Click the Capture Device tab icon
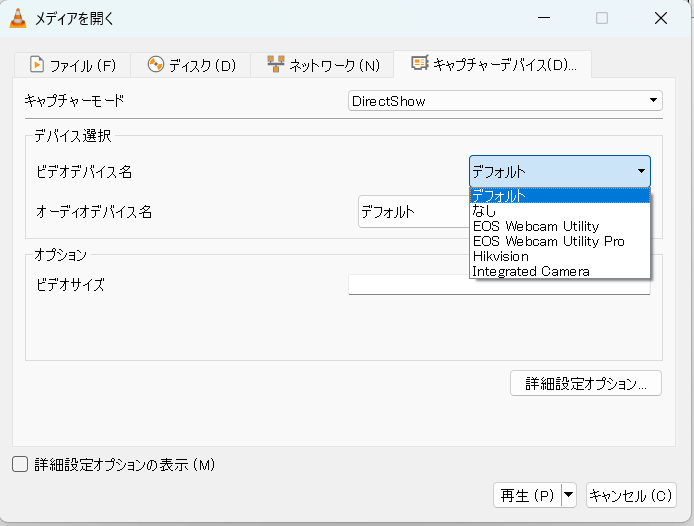Screen dimensions: 694x526 [x=420, y=64]
